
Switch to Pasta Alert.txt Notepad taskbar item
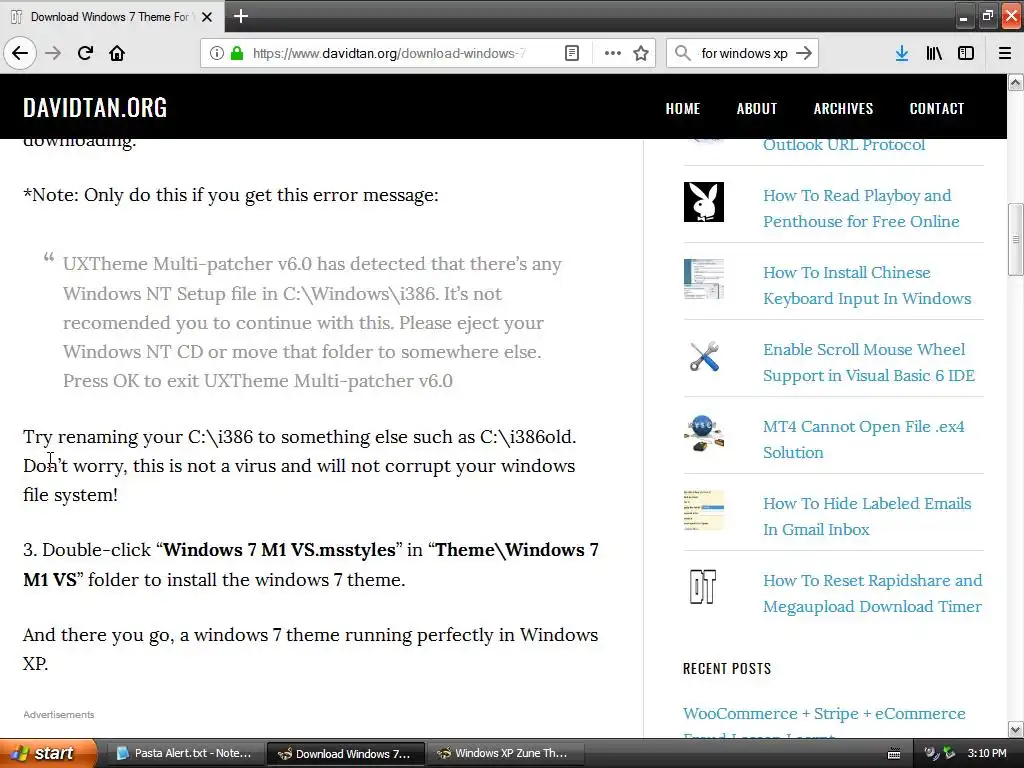[x=185, y=754]
